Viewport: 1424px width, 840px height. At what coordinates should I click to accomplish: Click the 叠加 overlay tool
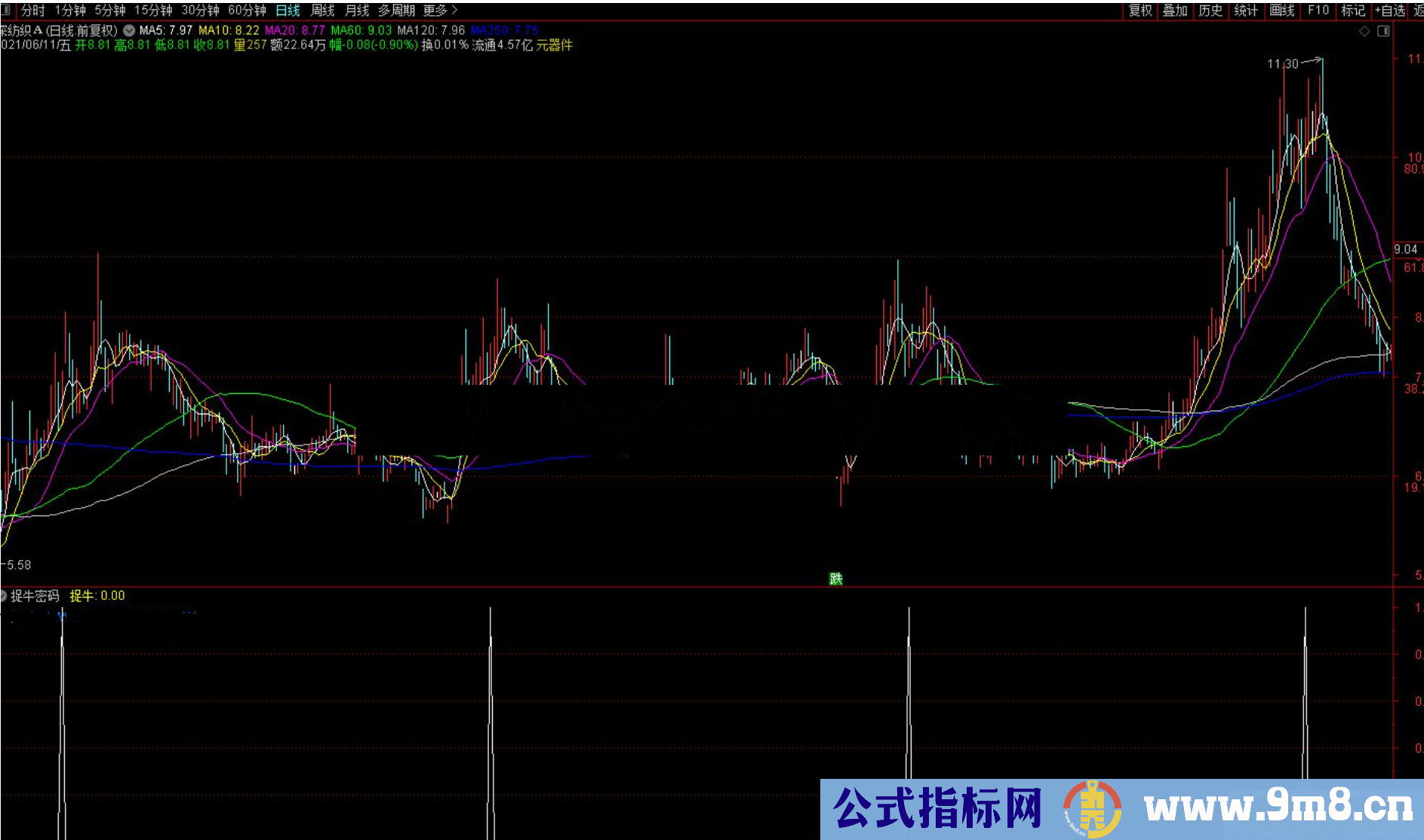[1175, 11]
